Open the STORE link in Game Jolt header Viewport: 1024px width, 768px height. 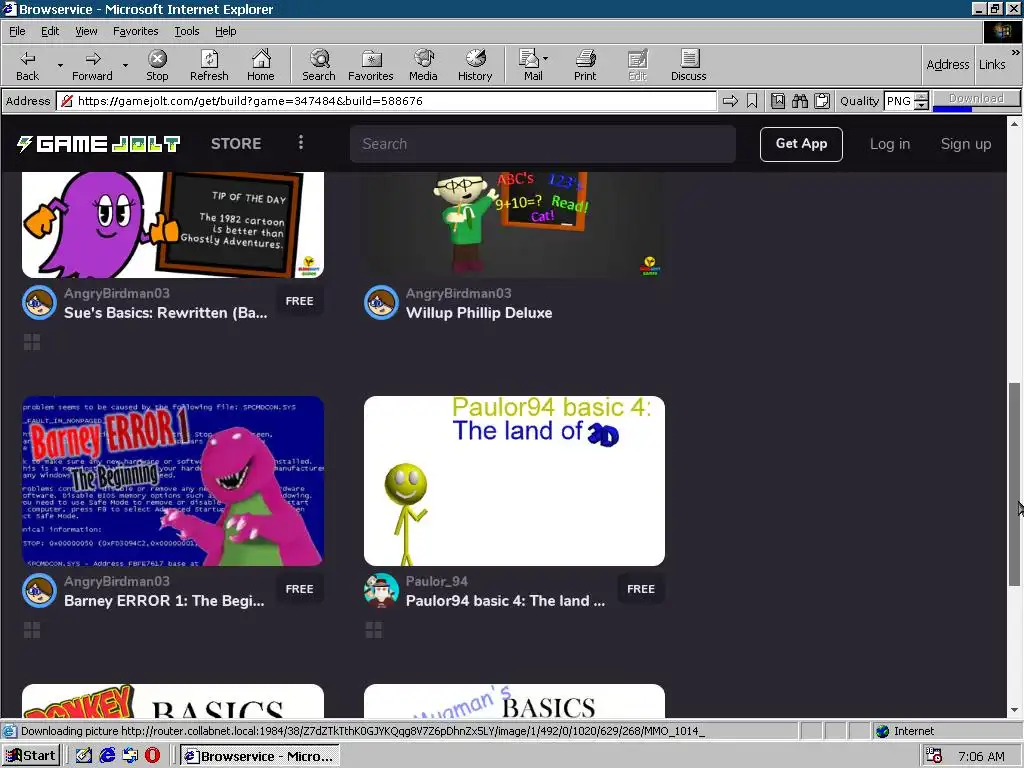tap(236, 144)
